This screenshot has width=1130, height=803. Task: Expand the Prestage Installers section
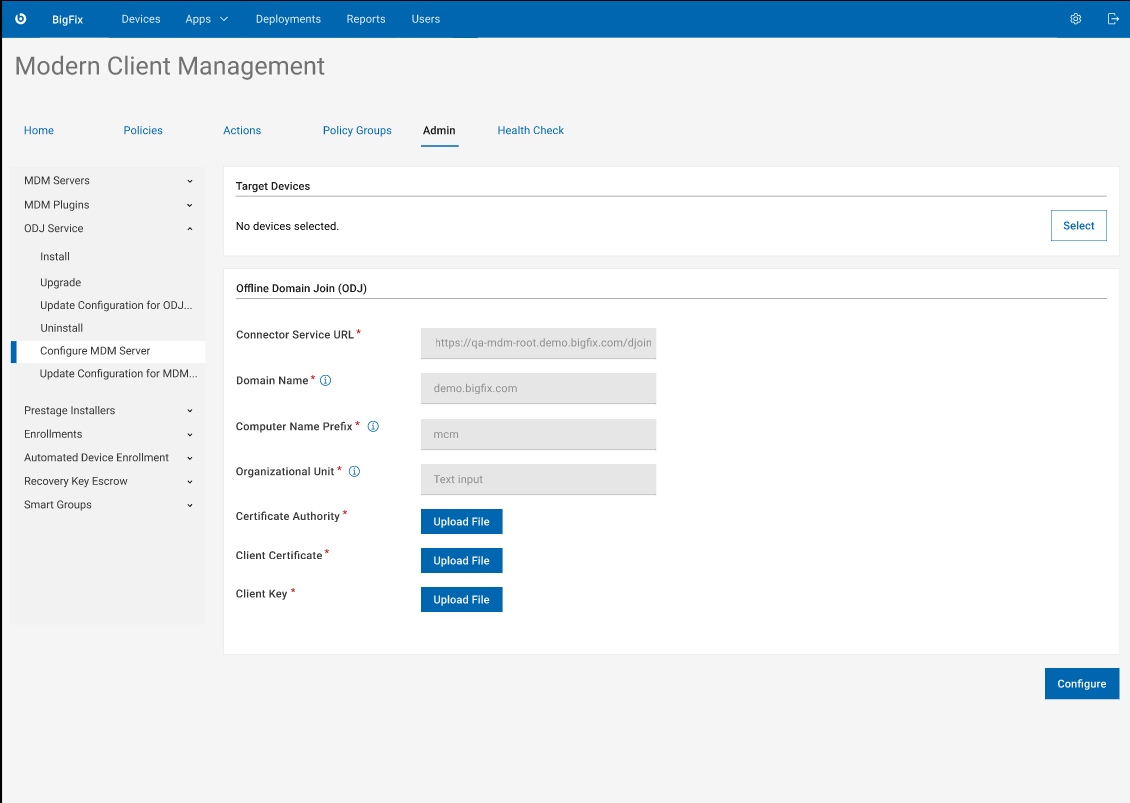[x=190, y=411]
